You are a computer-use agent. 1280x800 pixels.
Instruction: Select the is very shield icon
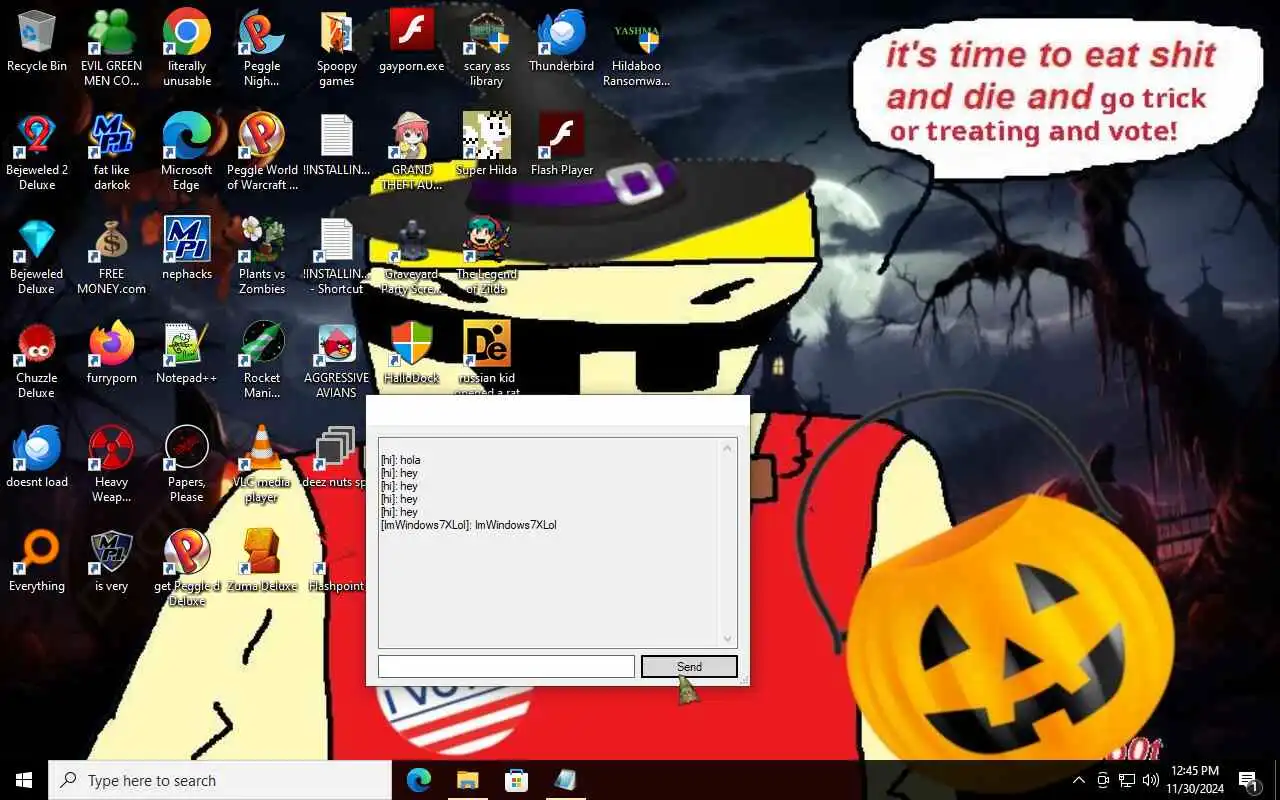pyautogui.click(x=112, y=561)
